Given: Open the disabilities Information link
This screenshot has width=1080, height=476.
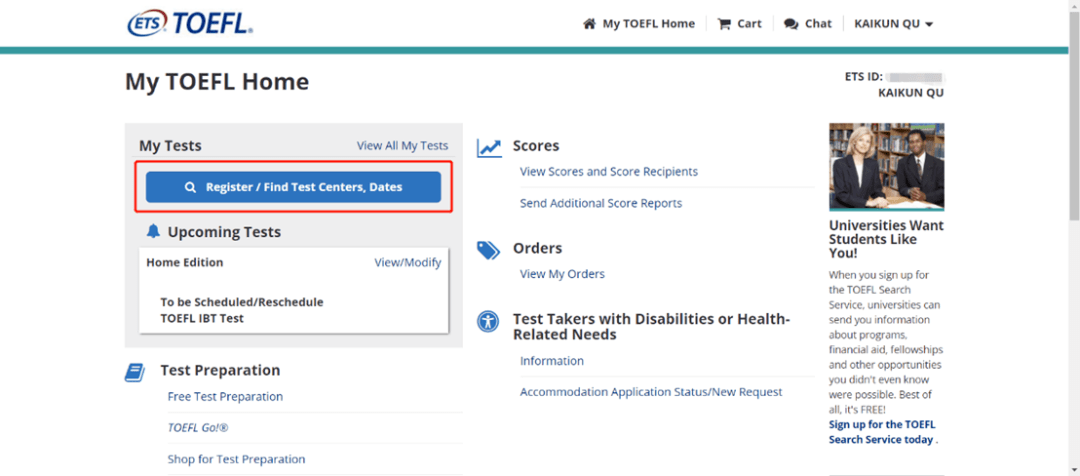Looking at the screenshot, I should coord(552,361).
